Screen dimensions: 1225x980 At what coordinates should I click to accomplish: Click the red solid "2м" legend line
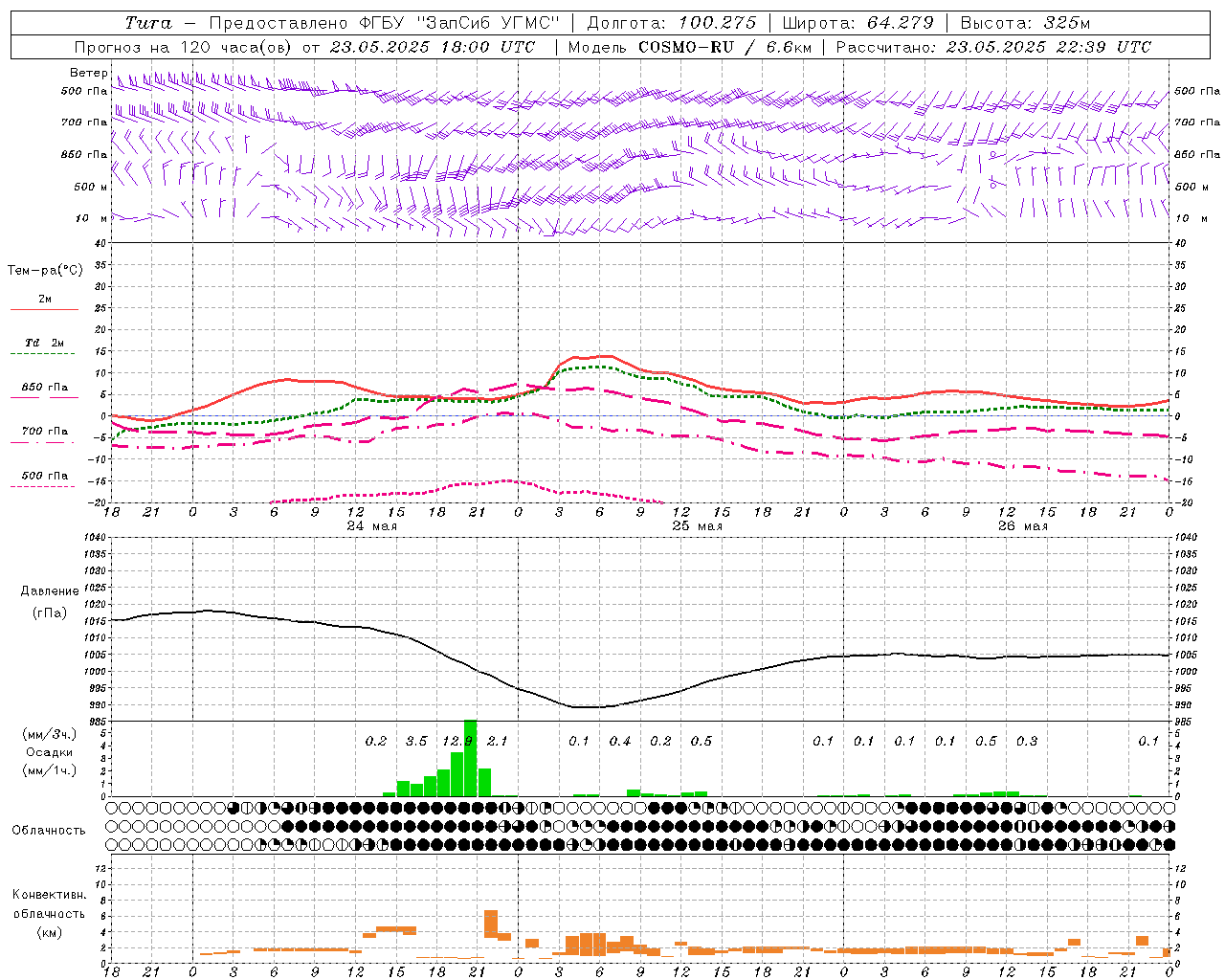(44, 309)
